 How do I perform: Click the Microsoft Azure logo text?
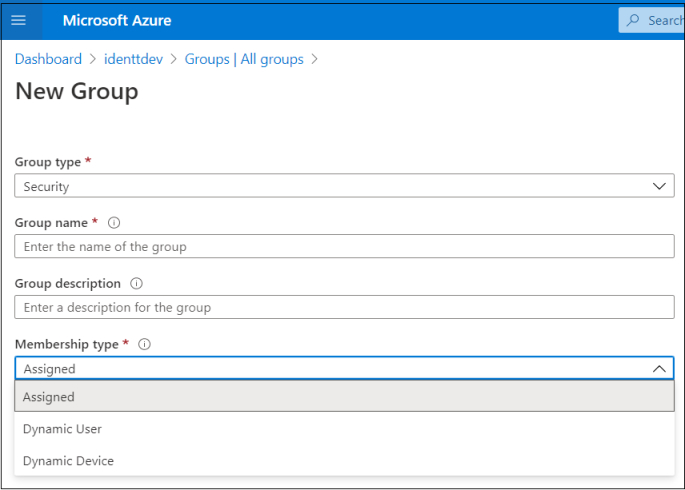[x=117, y=21]
